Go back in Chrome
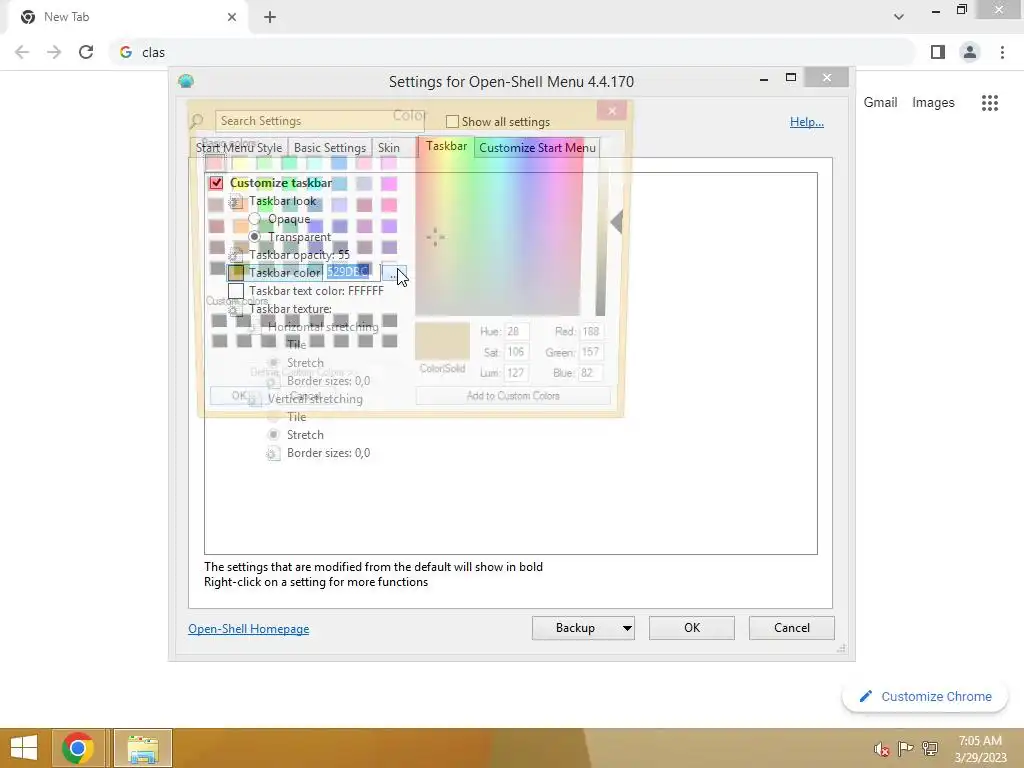This screenshot has height=768, width=1024. (x=22, y=52)
